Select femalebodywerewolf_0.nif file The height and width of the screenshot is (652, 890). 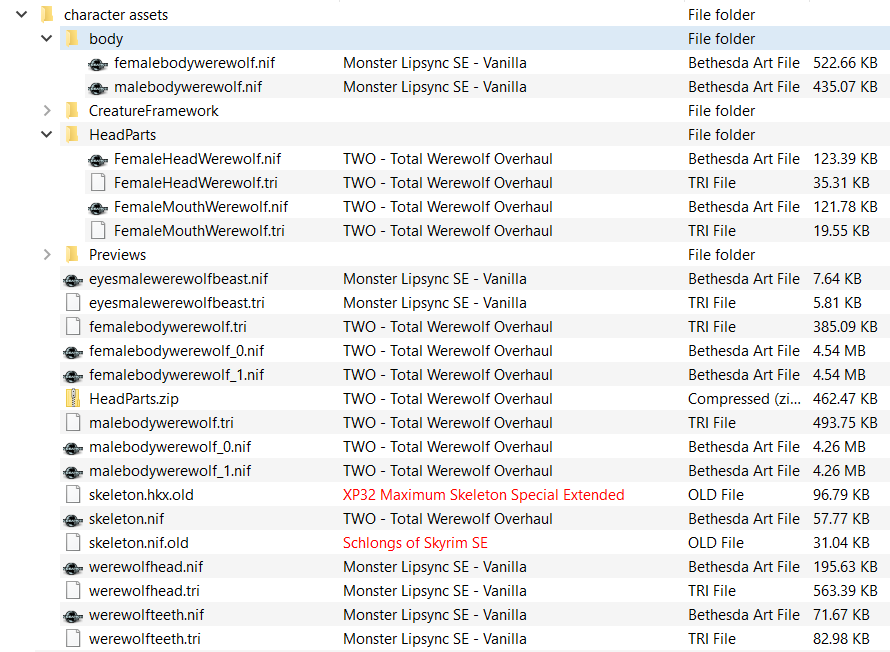pos(475,351)
